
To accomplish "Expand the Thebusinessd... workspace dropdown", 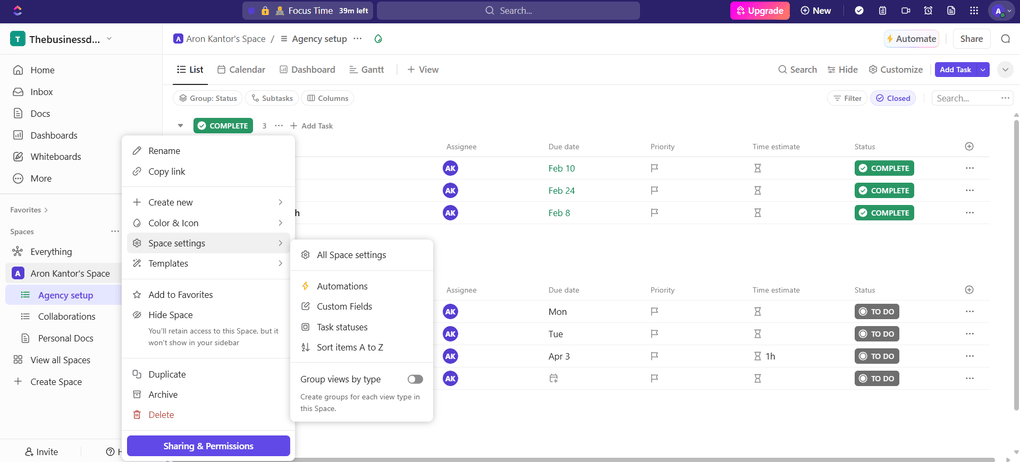I will pos(109,38).
